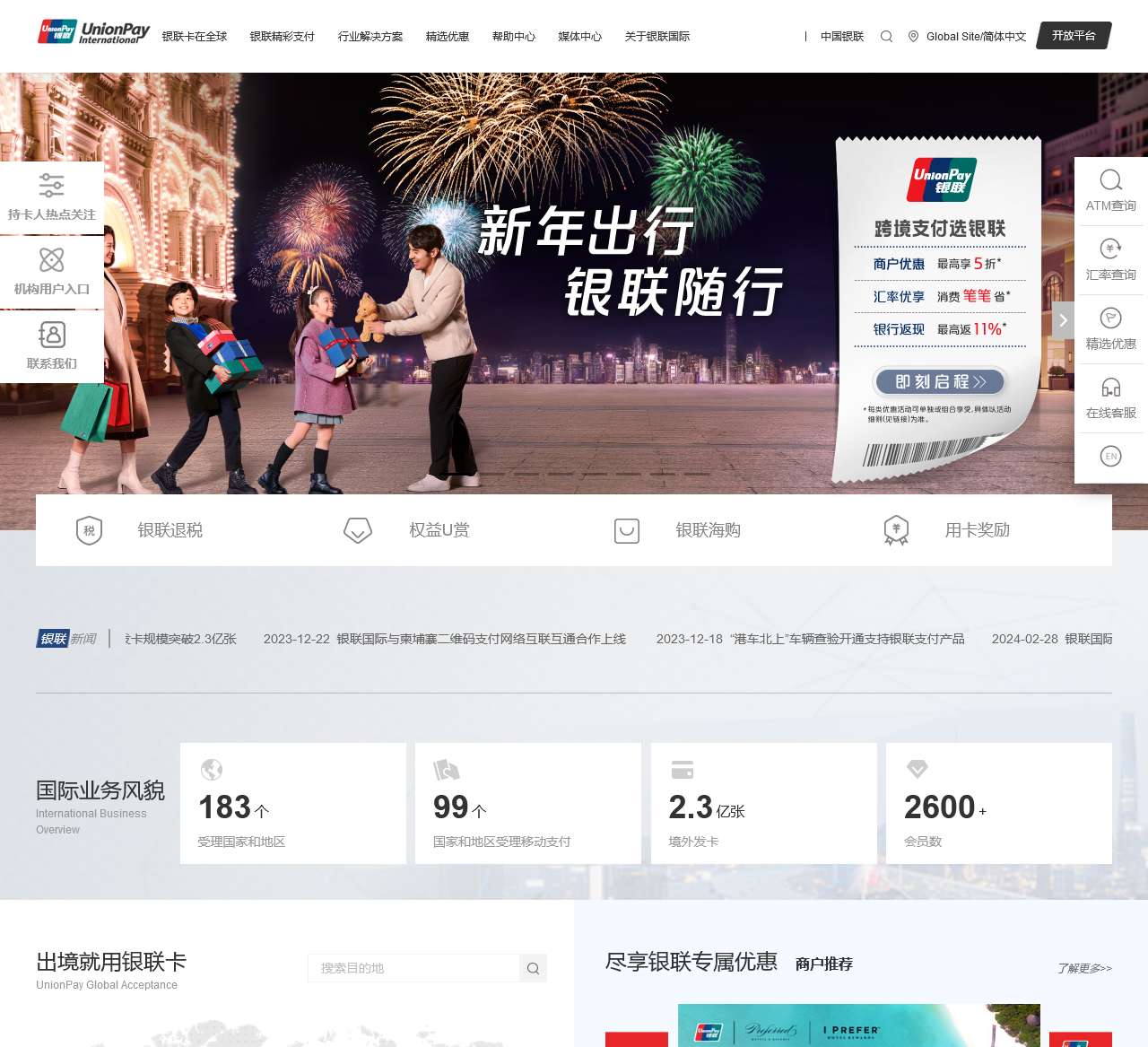Viewport: 1148px width, 1047px height.
Task: Click the UnionPay International logo
Action: click(x=94, y=32)
